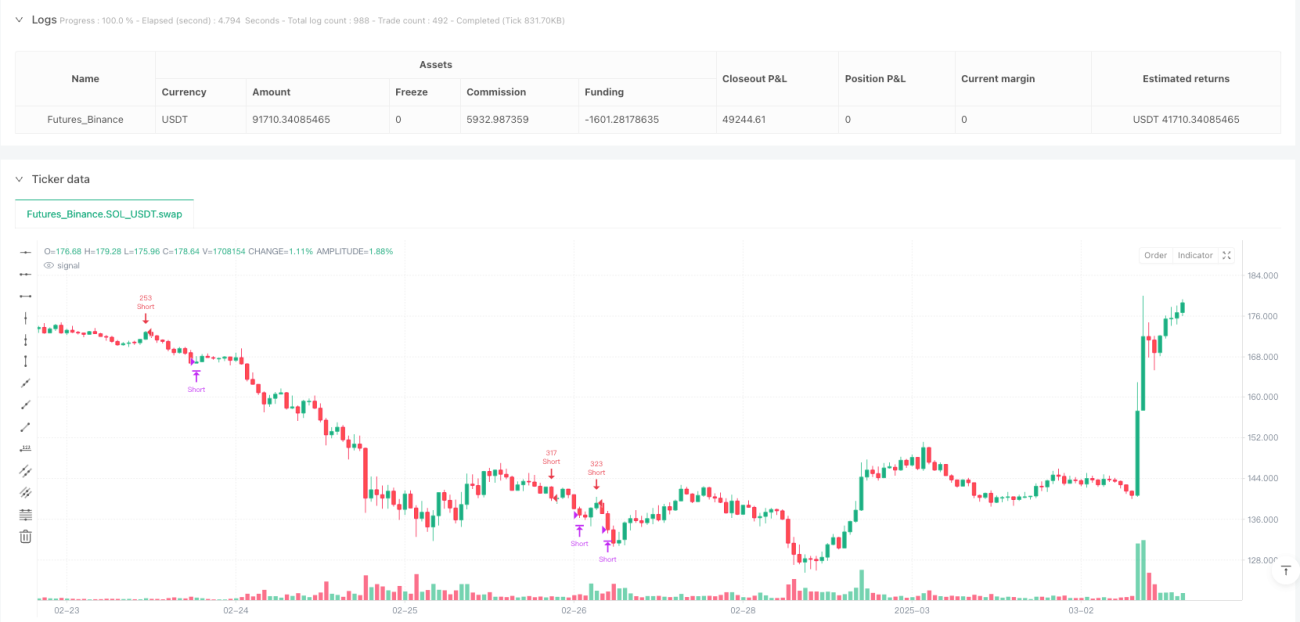This screenshot has width=1300, height=622.
Task: Click the 317 Short signal marker
Action: tap(551, 464)
